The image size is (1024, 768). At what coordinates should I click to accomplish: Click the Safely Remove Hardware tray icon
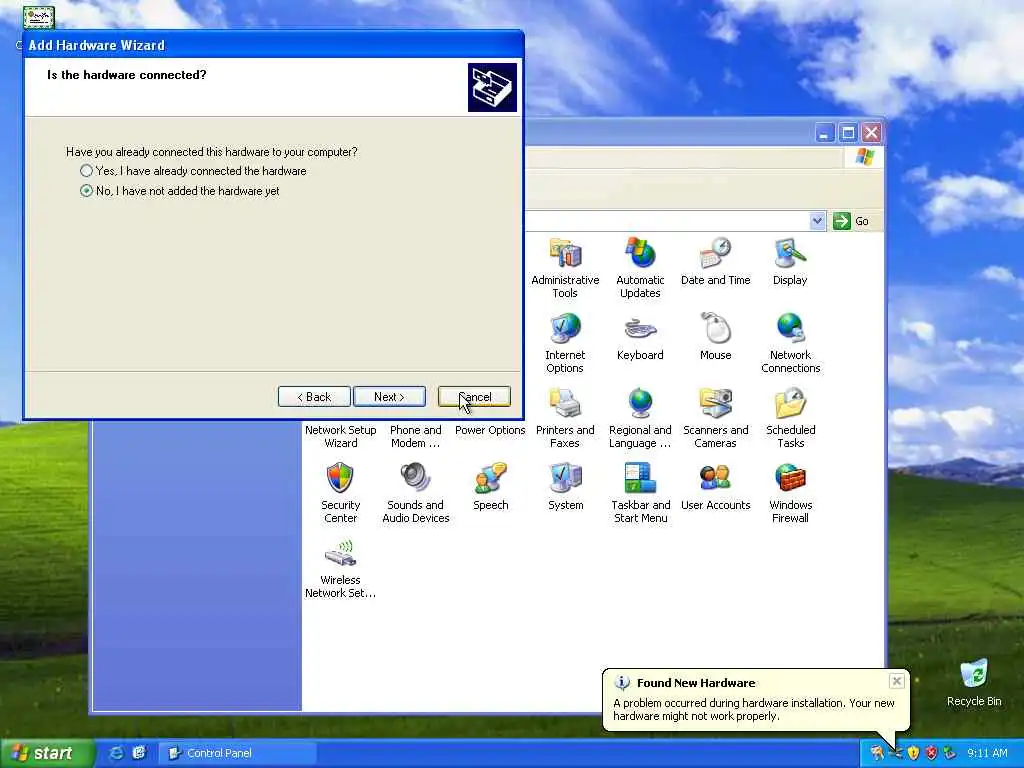tap(950, 753)
